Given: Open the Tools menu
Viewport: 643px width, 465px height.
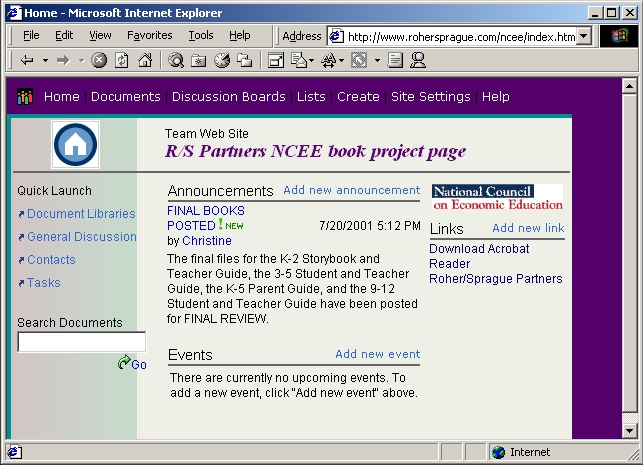Looking at the screenshot, I should point(201,35).
